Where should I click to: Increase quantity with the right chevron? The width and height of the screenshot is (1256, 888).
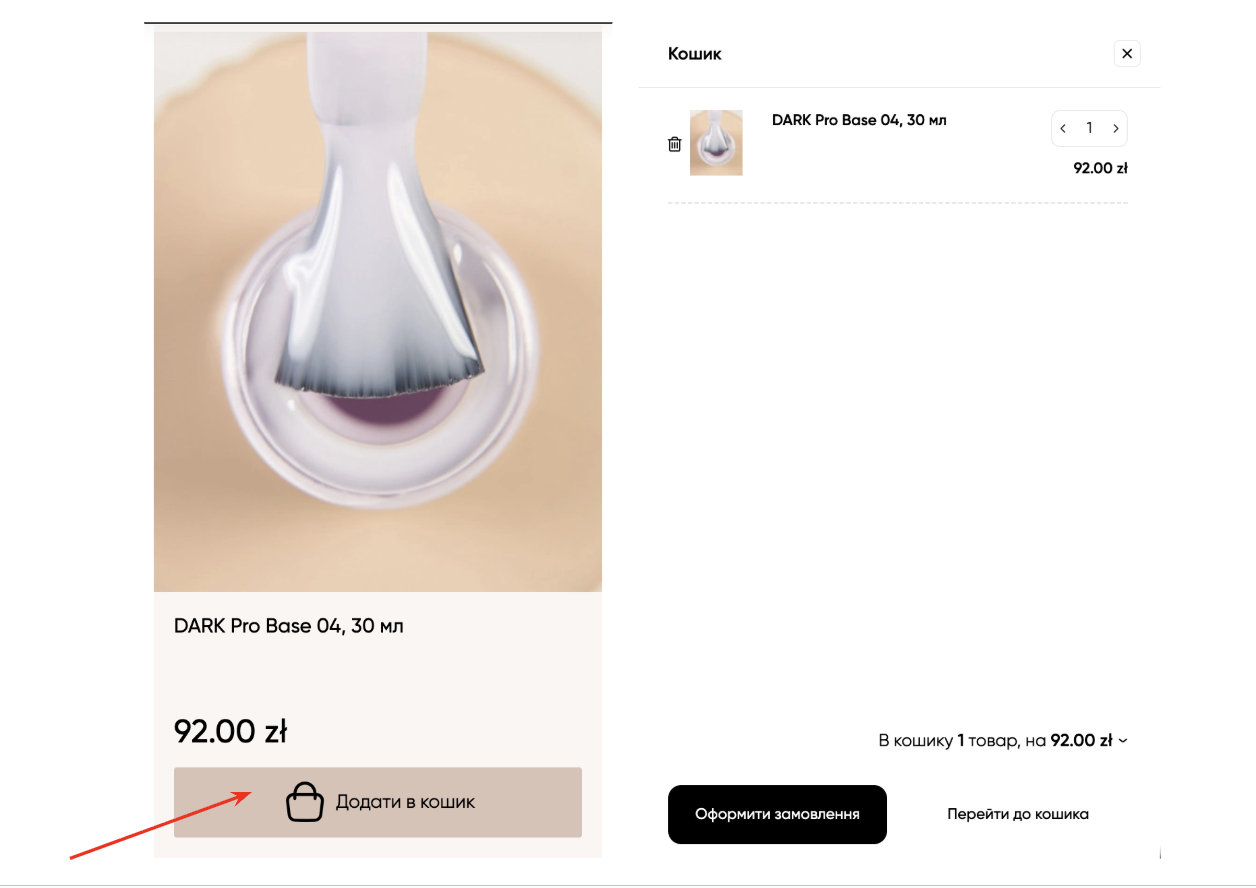click(1115, 129)
